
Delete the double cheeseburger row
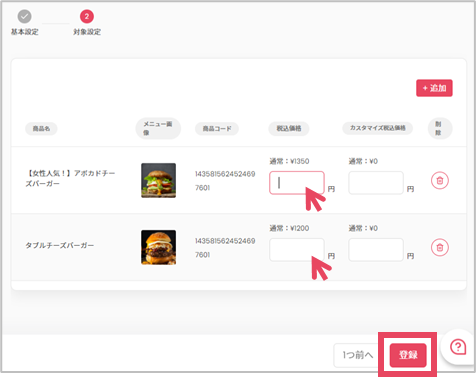point(440,247)
